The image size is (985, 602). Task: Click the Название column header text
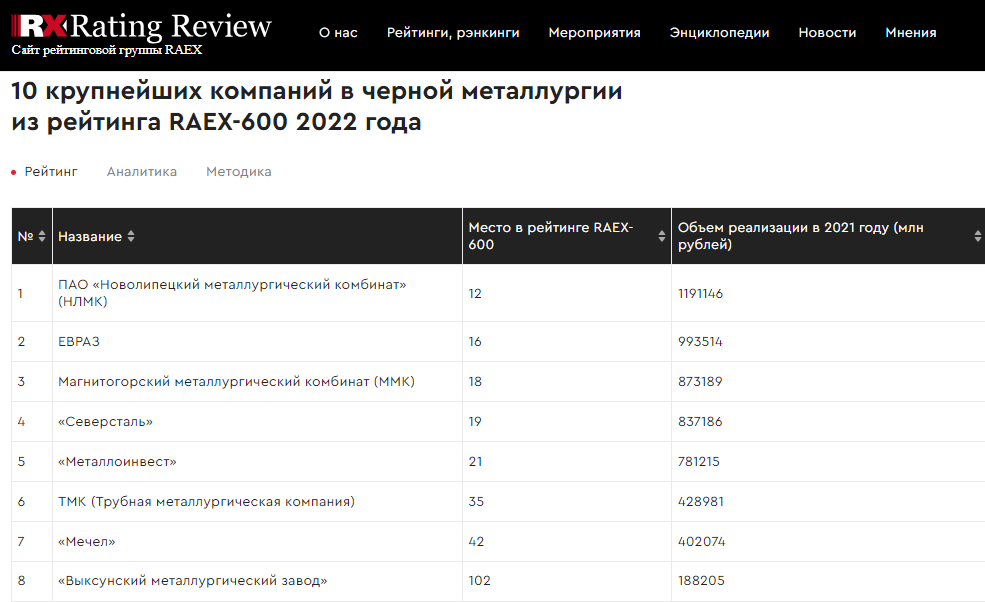(x=90, y=236)
